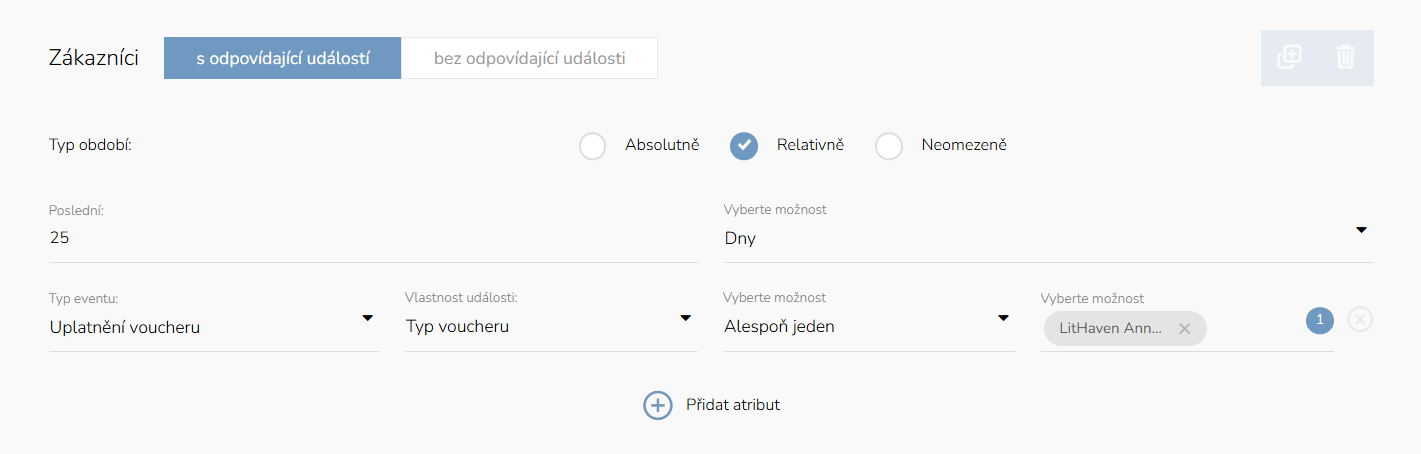Delete the condition with the trash icon
The height and width of the screenshot is (454, 1421).
[x=1345, y=57]
